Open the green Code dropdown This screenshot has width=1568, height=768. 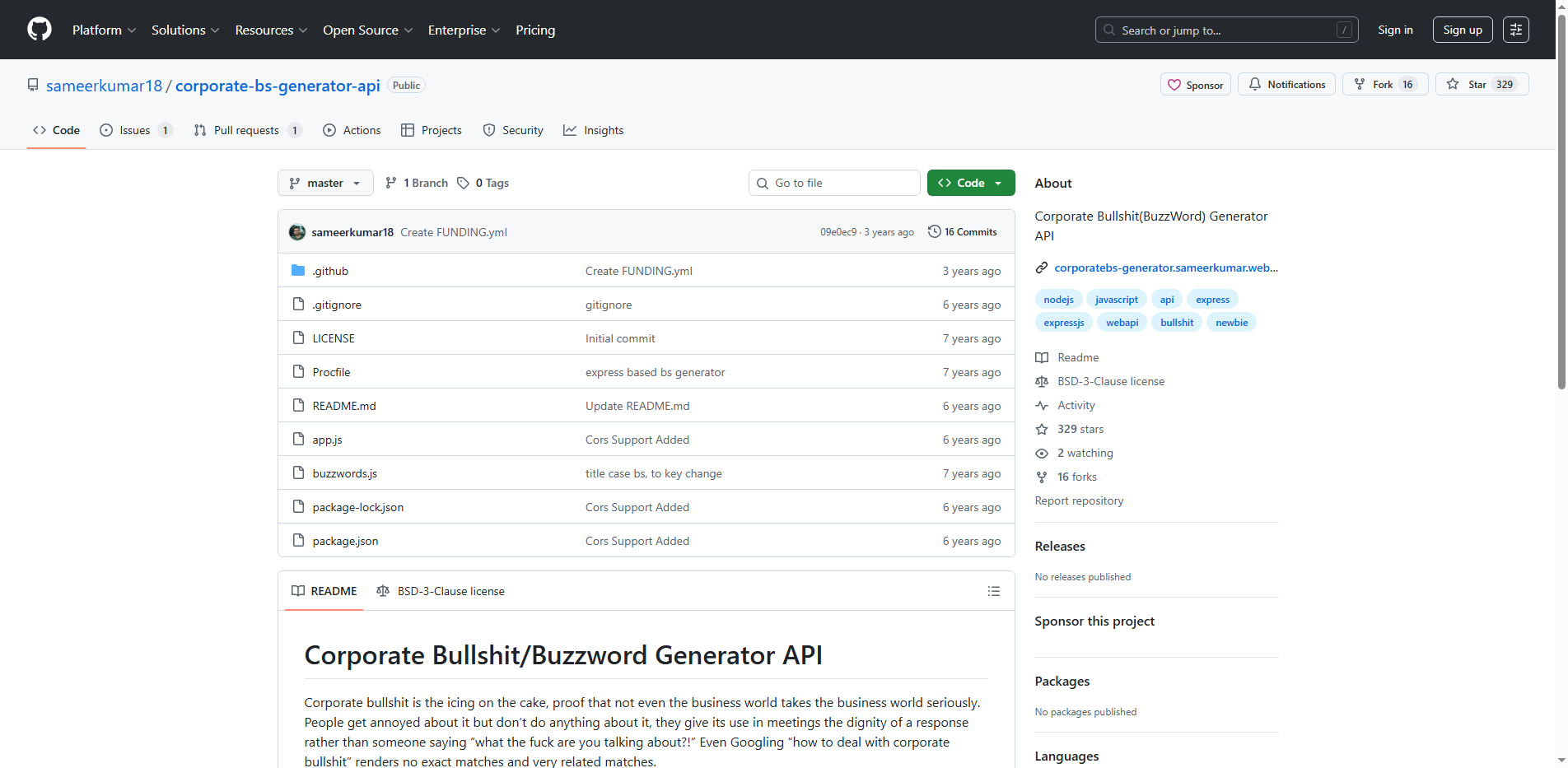tap(971, 183)
